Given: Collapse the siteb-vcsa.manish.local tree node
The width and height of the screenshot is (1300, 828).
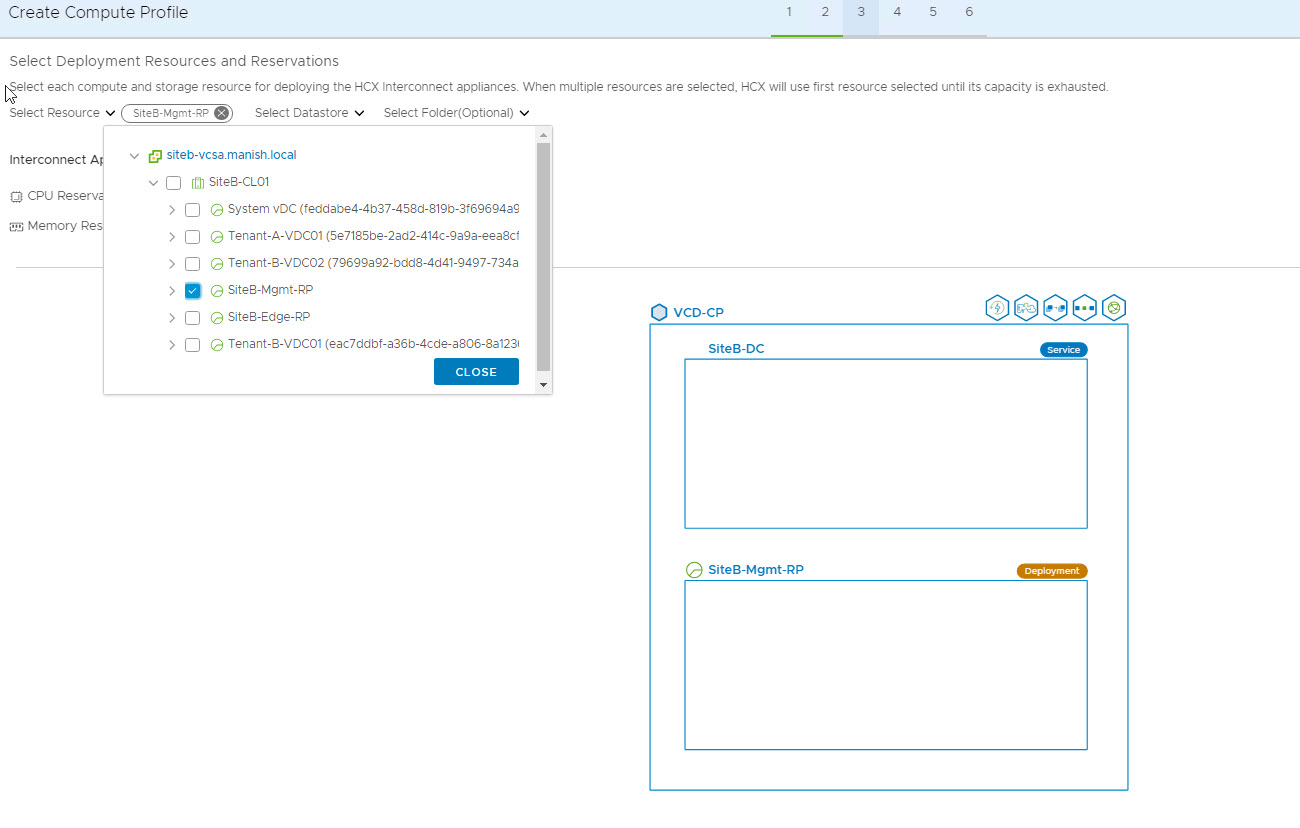Looking at the screenshot, I should coord(135,156).
